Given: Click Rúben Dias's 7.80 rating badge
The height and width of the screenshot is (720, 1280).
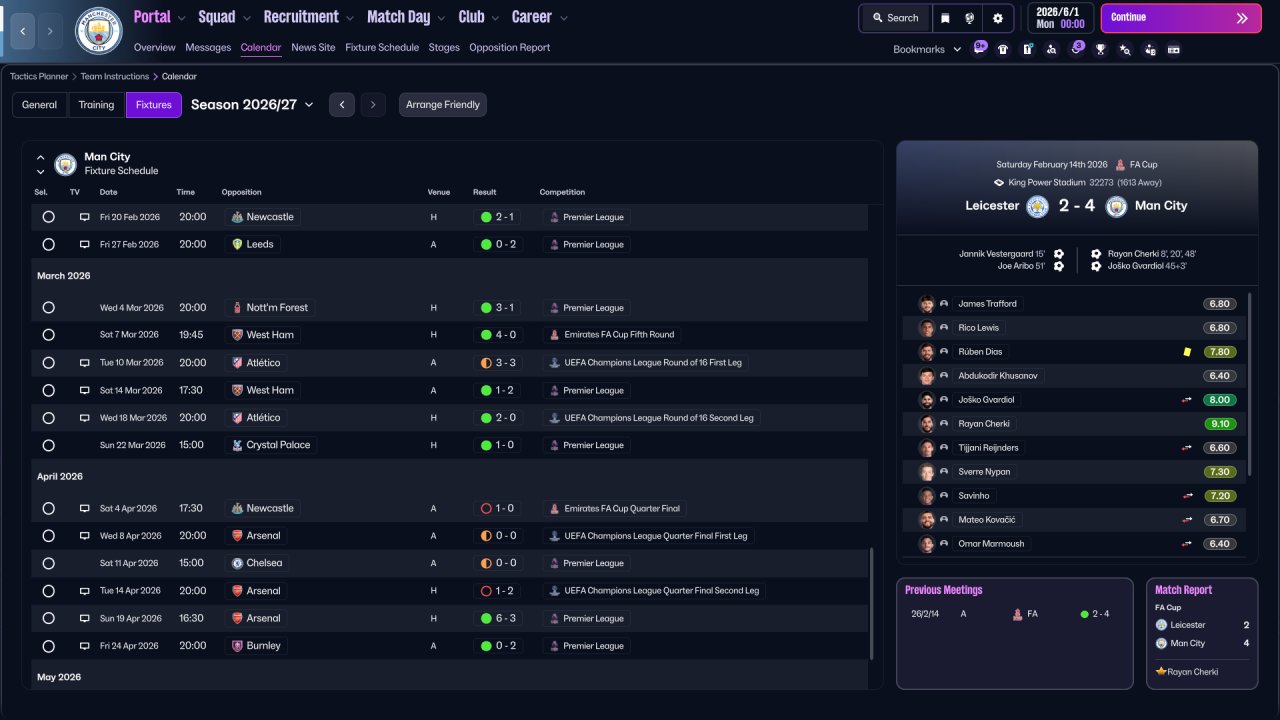Looking at the screenshot, I should pos(1220,352).
